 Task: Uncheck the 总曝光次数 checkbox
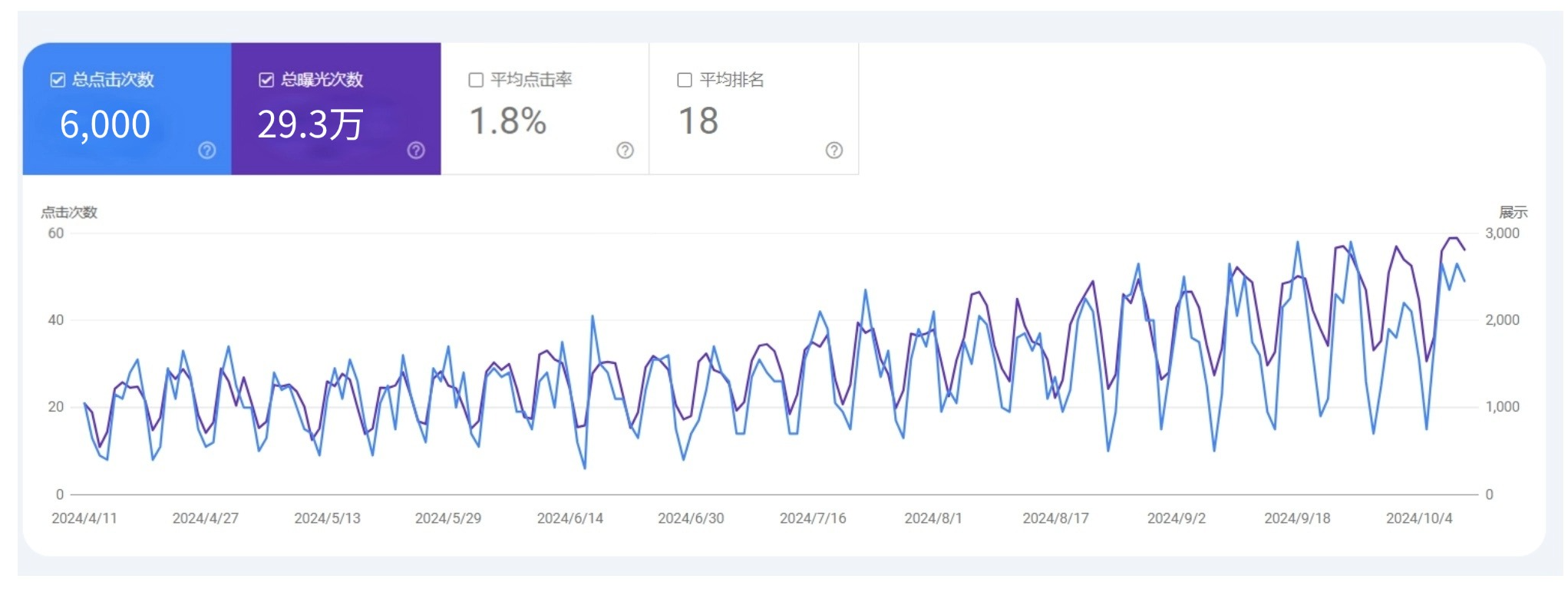(266, 80)
